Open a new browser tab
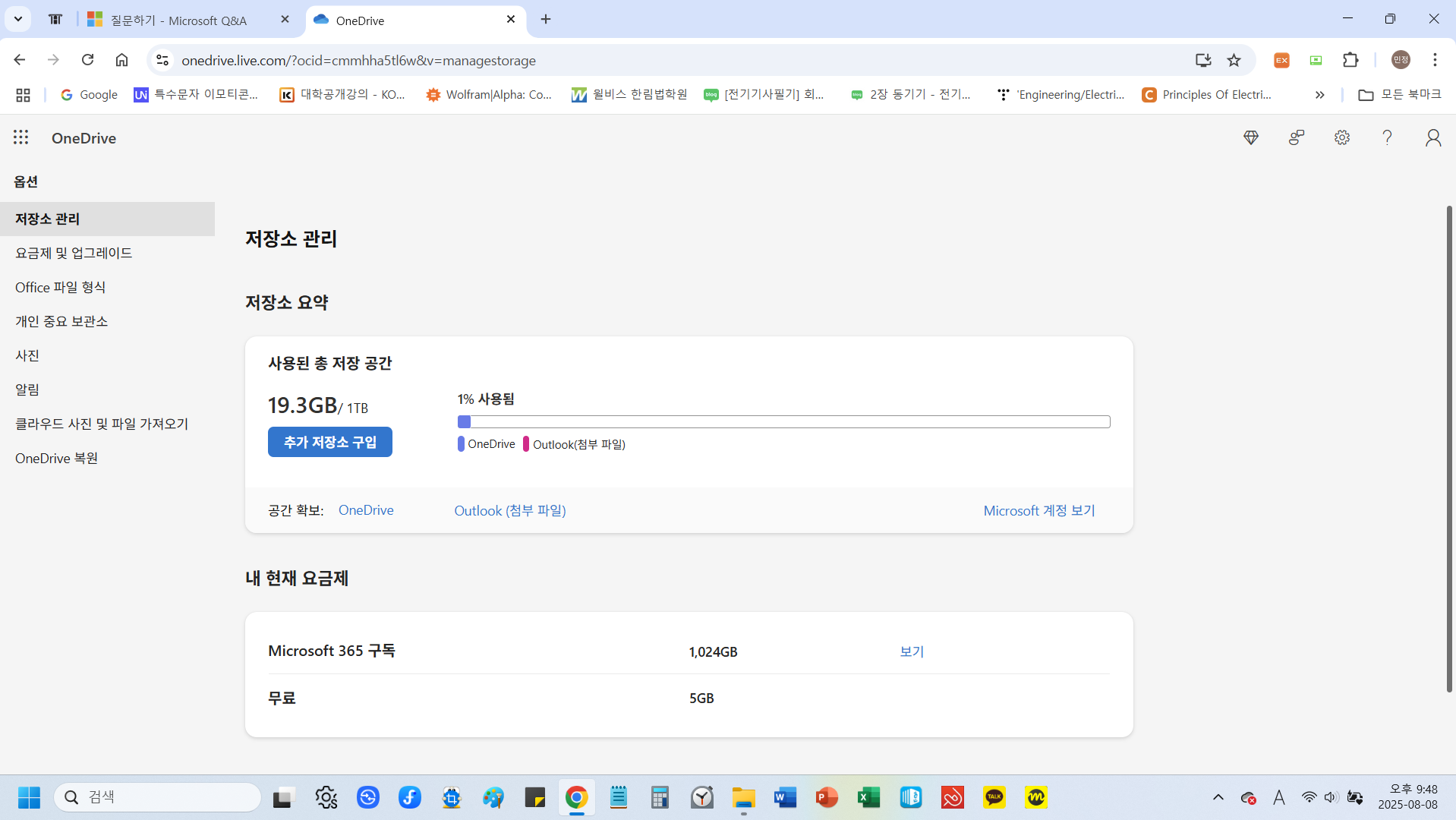This screenshot has height=820, width=1456. tap(546, 20)
